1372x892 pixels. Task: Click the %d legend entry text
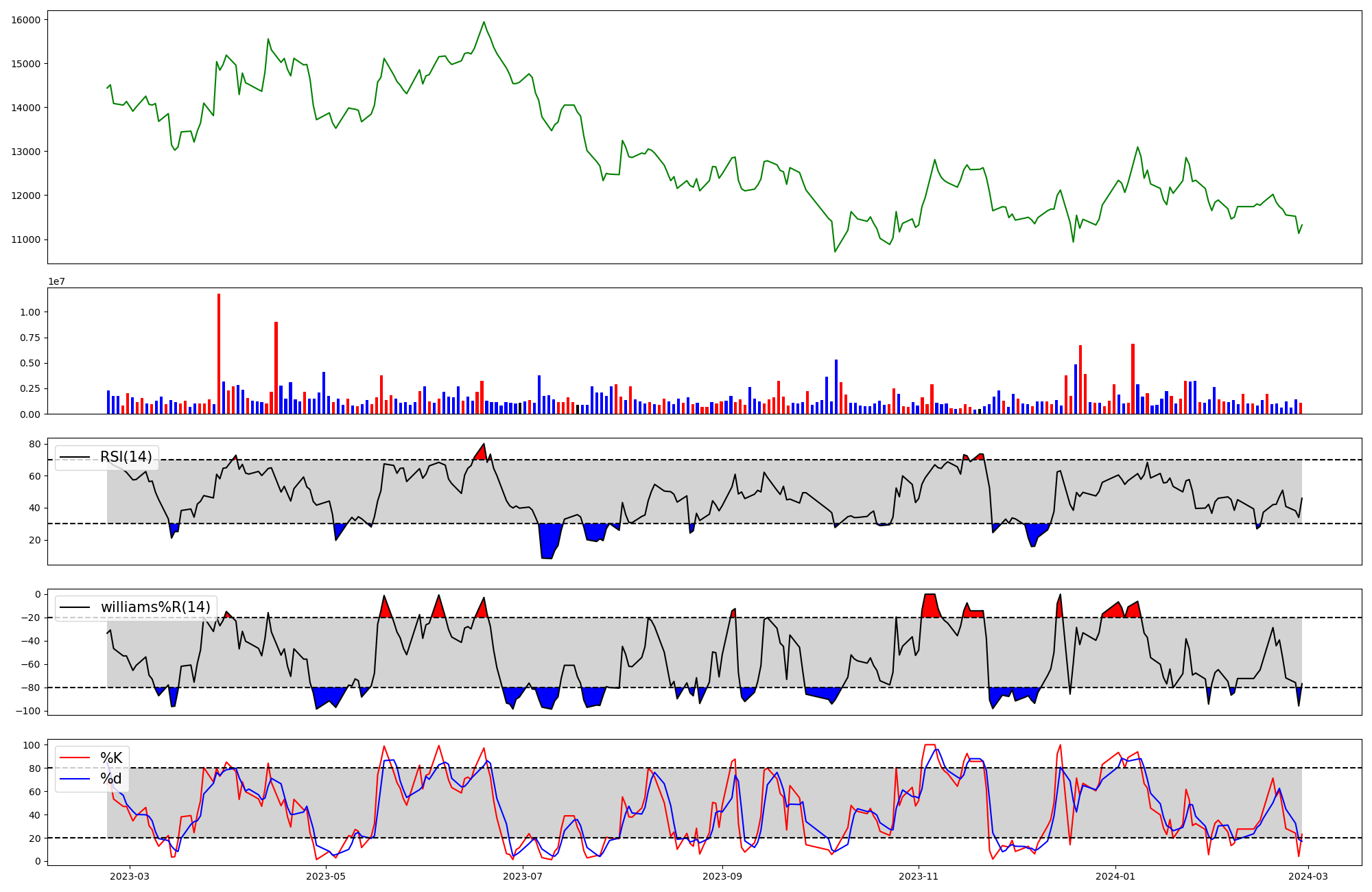pyautogui.click(x=111, y=779)
